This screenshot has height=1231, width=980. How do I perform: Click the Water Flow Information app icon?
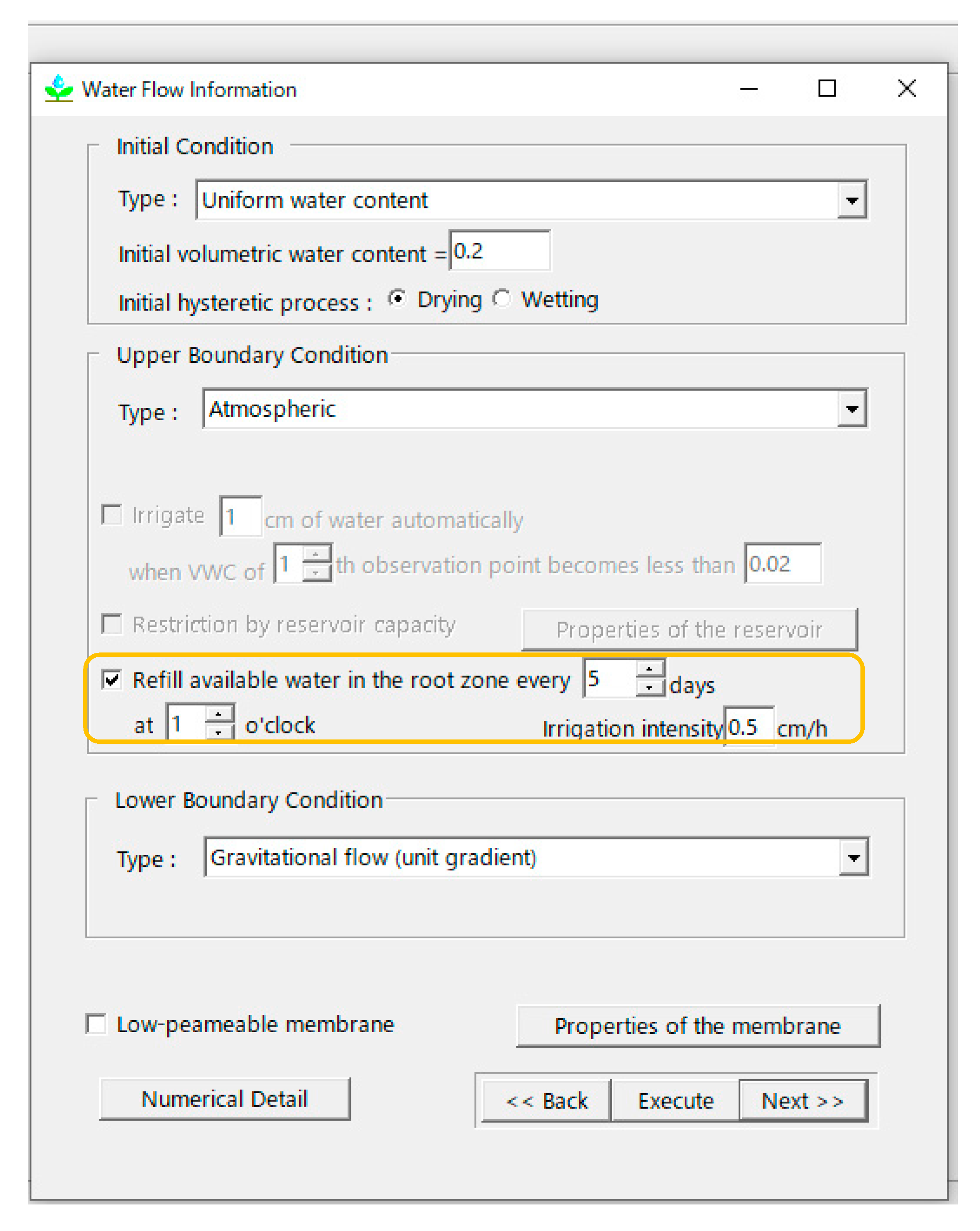point(59,88)
